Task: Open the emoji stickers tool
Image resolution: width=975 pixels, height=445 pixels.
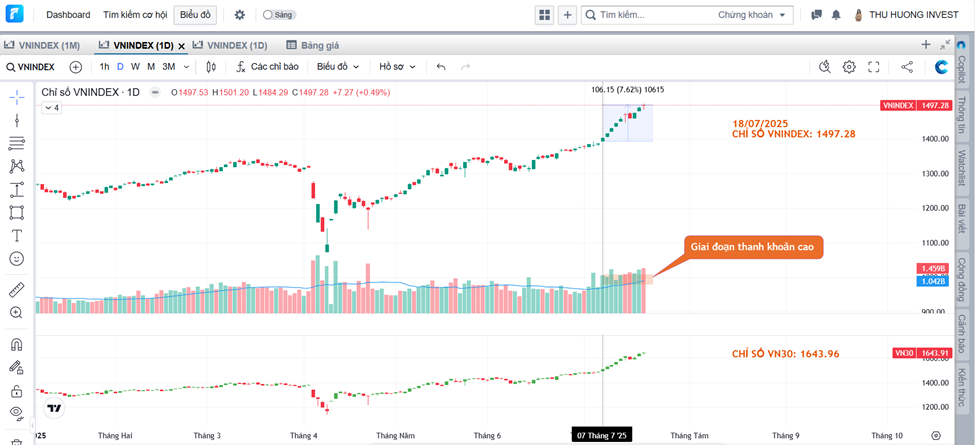Action: 17,259
